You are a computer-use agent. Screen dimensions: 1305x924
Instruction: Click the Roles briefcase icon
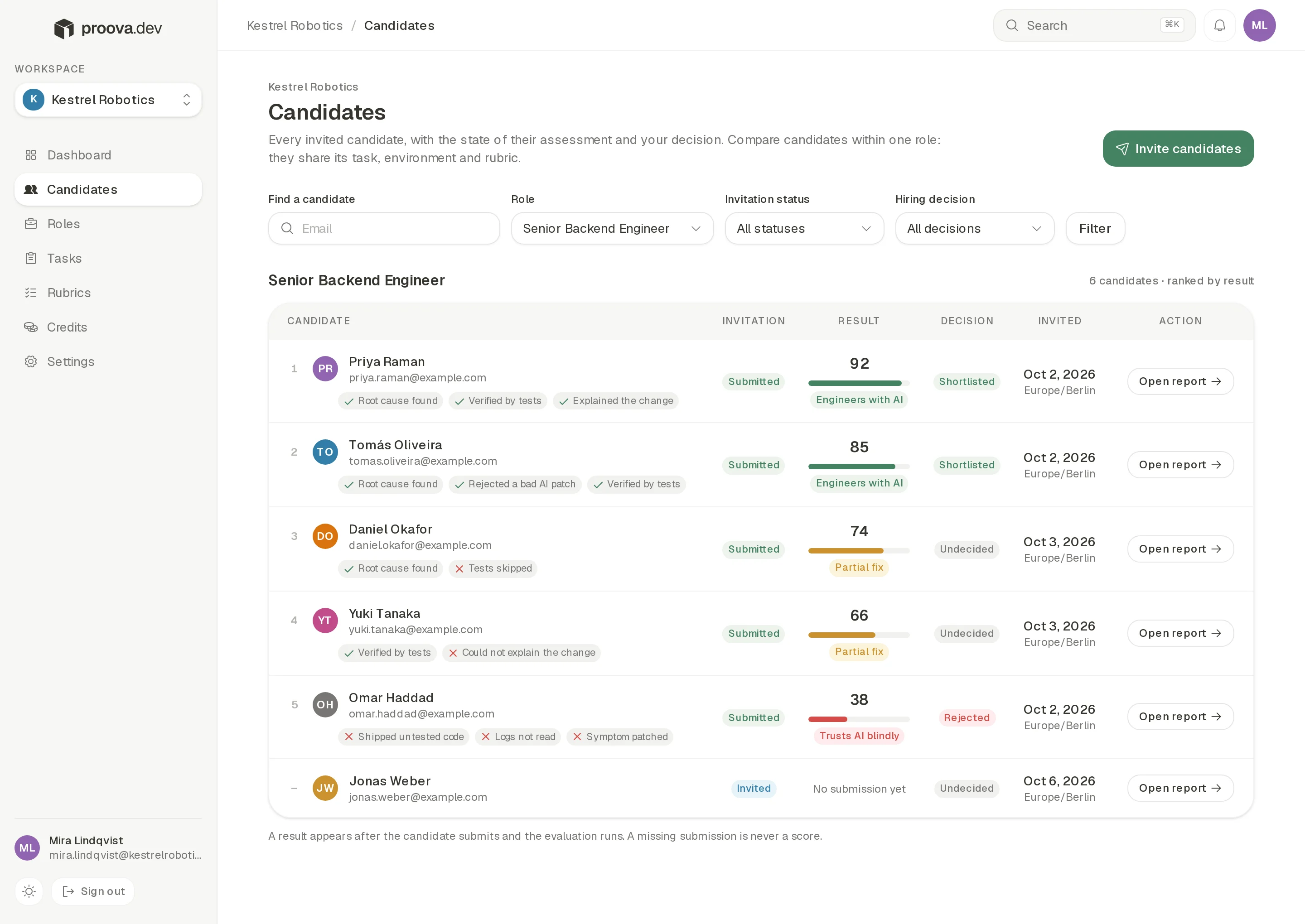click(x=31, y=224)
